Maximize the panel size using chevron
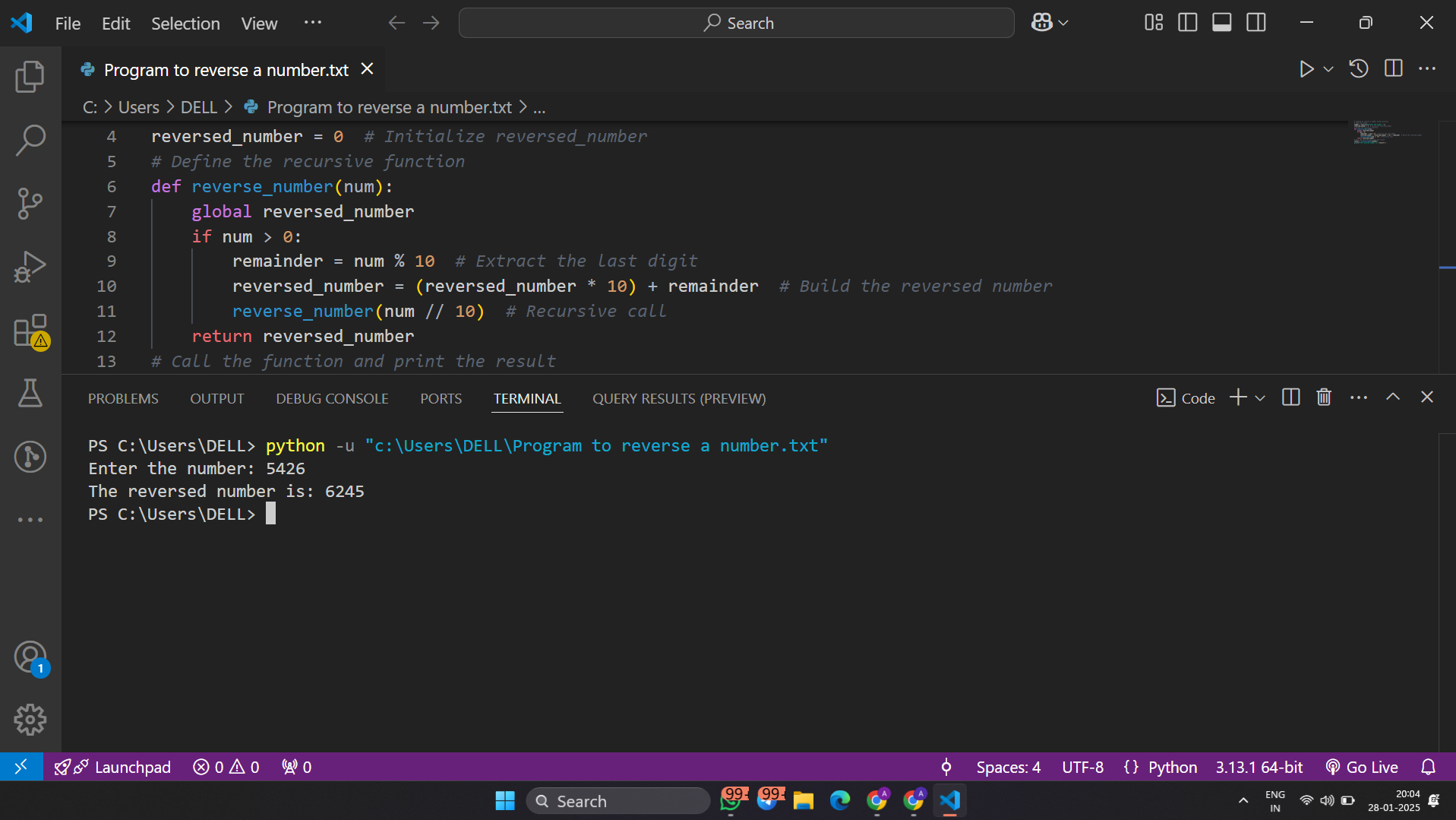The image size is (1456, 820). (x=1393, y=397)
